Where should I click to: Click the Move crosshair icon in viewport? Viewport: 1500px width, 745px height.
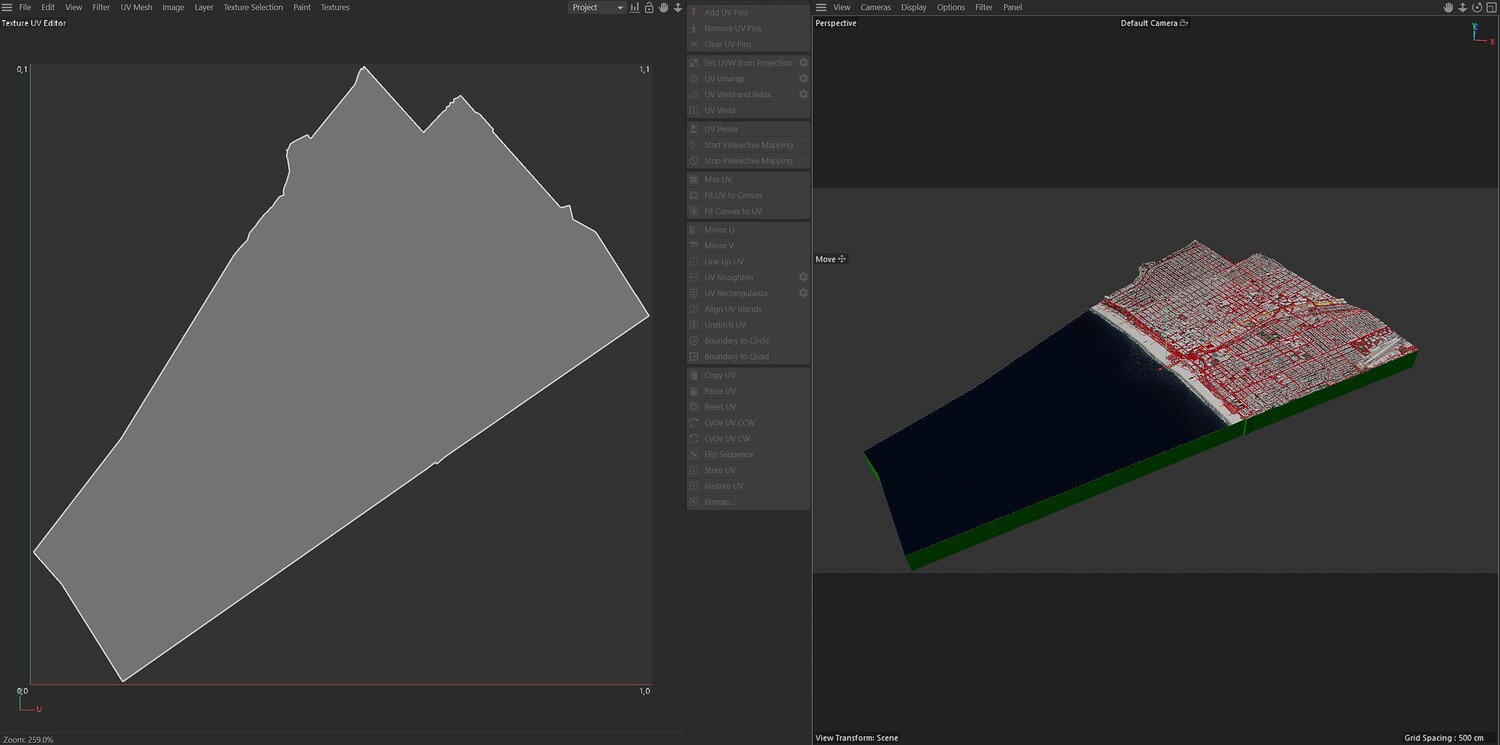pos(842,259)
